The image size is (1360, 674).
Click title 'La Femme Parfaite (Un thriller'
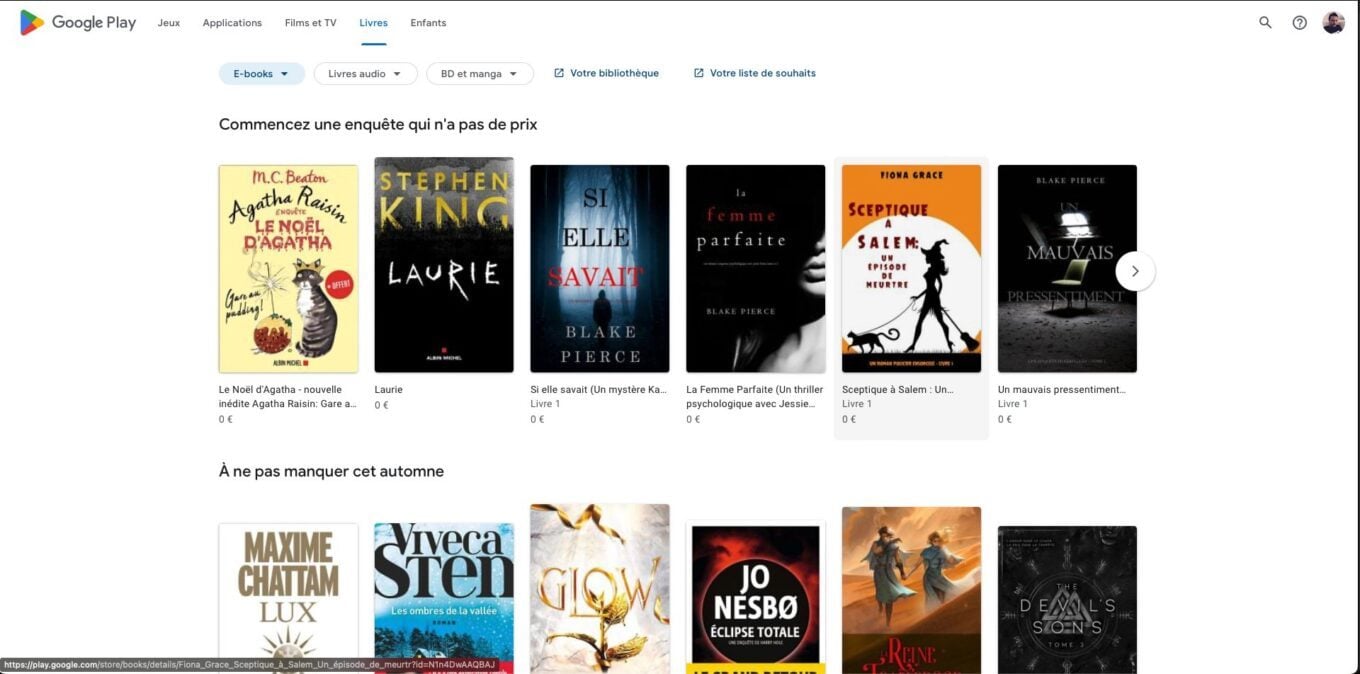click(x=755, y=390)
